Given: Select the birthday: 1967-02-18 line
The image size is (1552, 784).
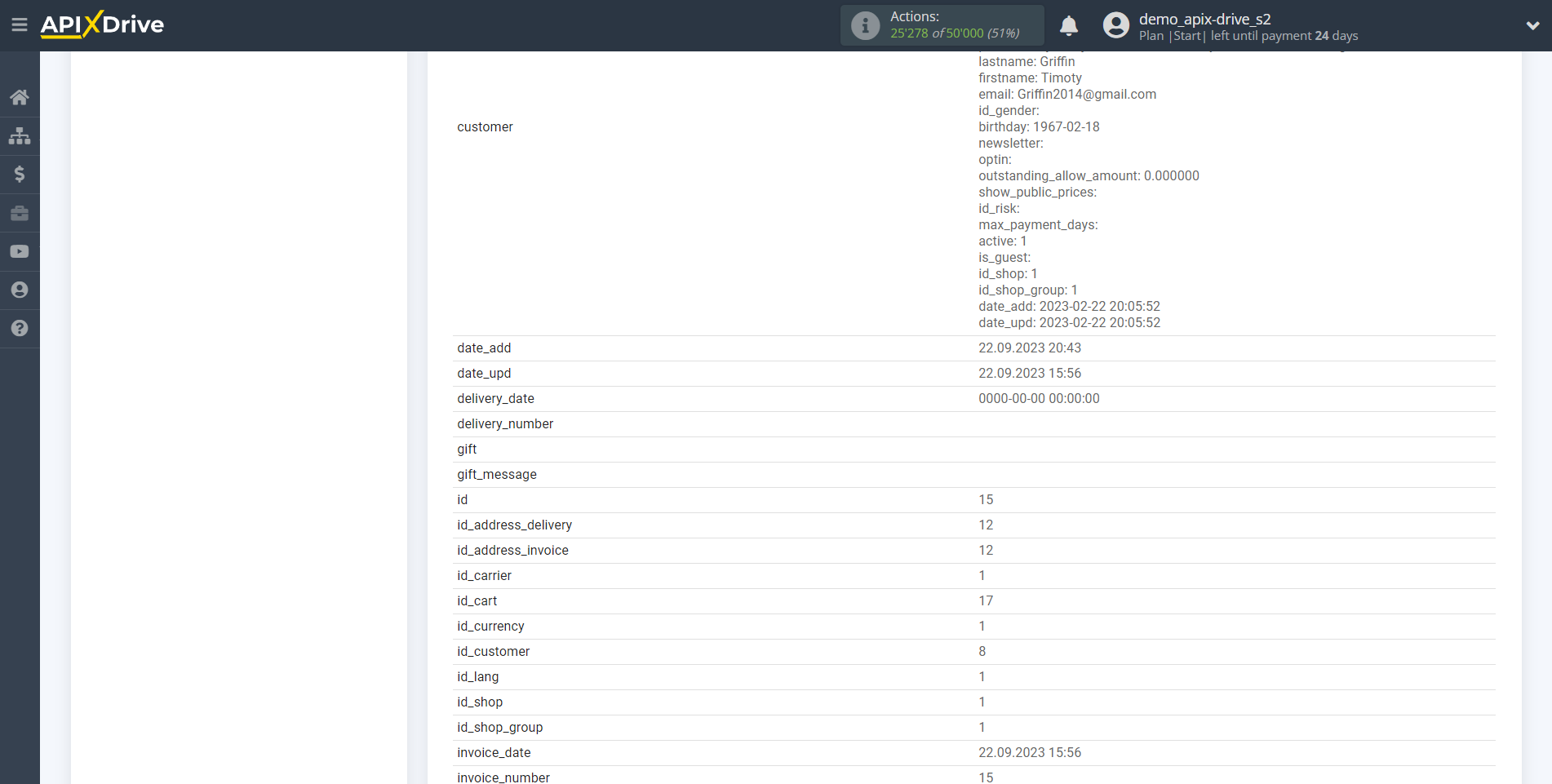Looking at the screenshot, I should (x=1039, y=126).
